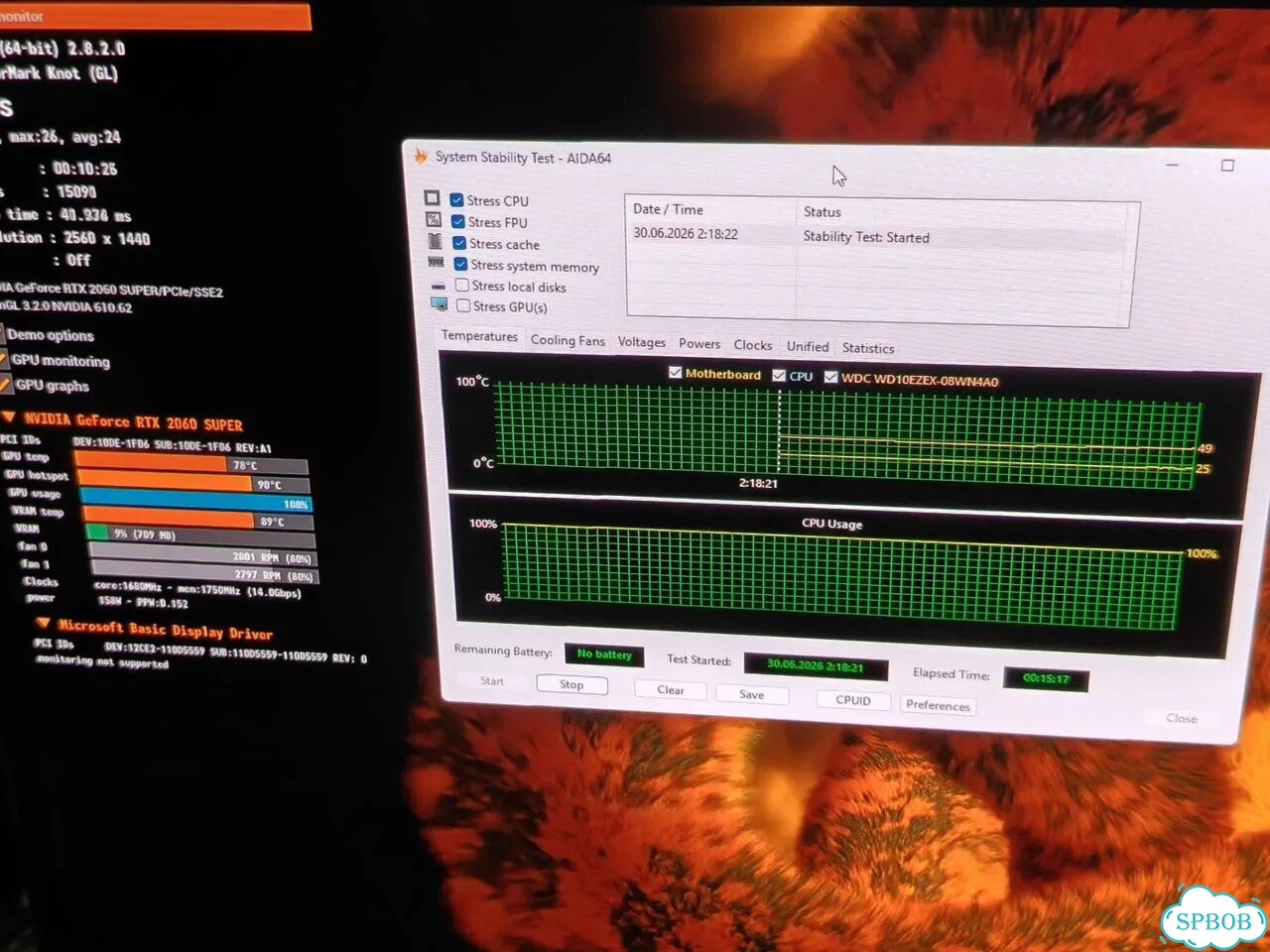
Task: Click the icon beside Stress cache
Action: 435,241
